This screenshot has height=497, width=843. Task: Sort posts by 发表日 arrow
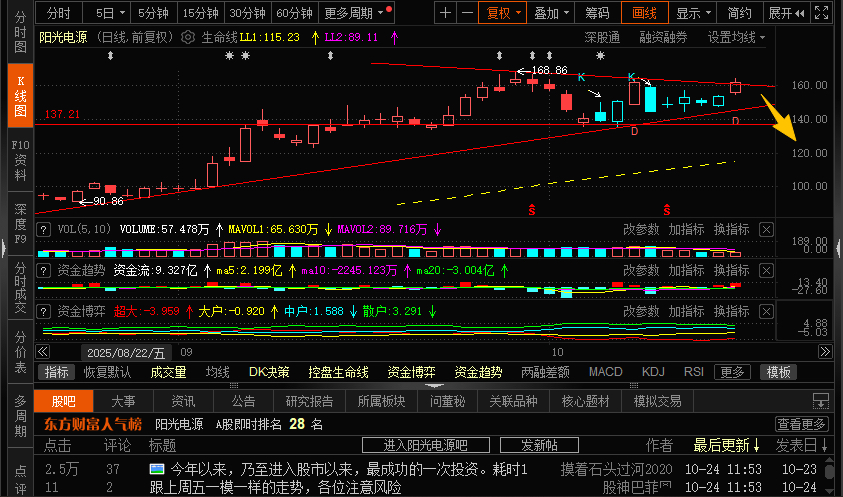coord(824,445)
